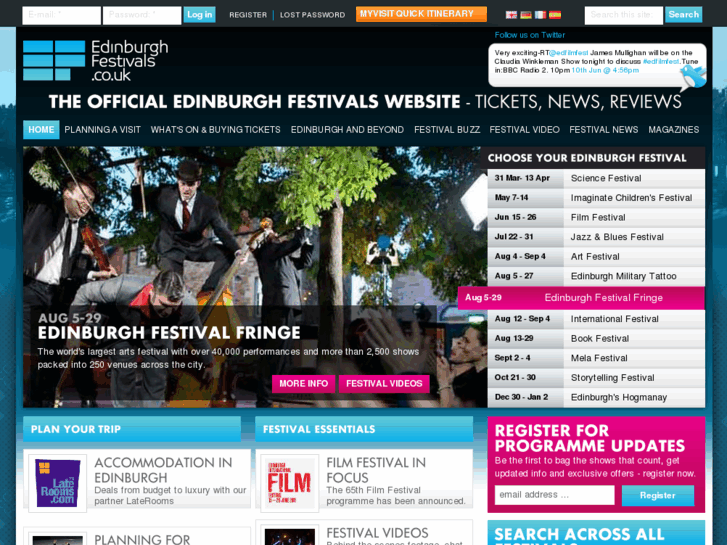
Task: Open Follow us on Twitter link
Action: pos(529,35)
